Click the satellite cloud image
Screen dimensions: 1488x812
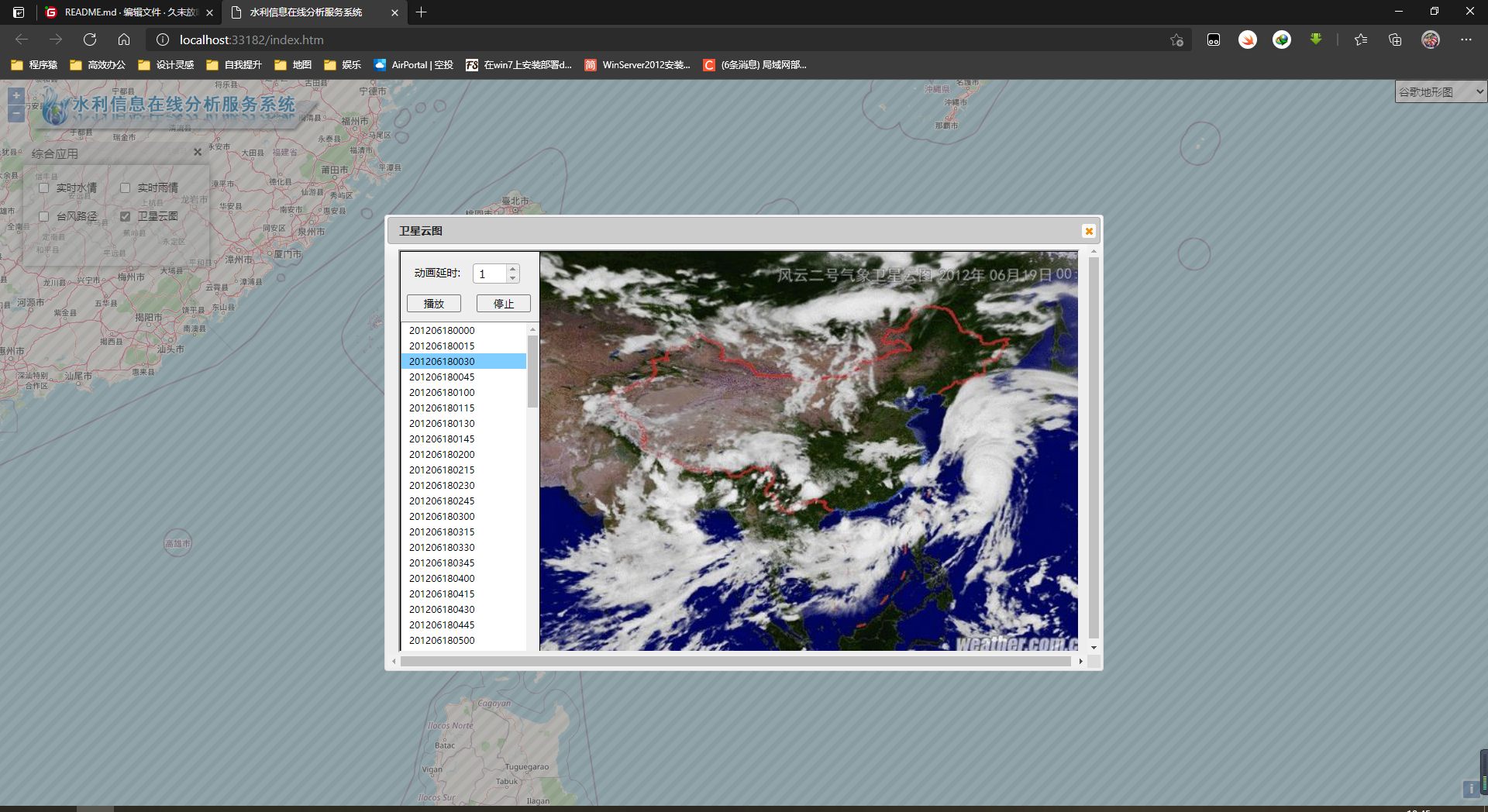click(x=808, y=451)
